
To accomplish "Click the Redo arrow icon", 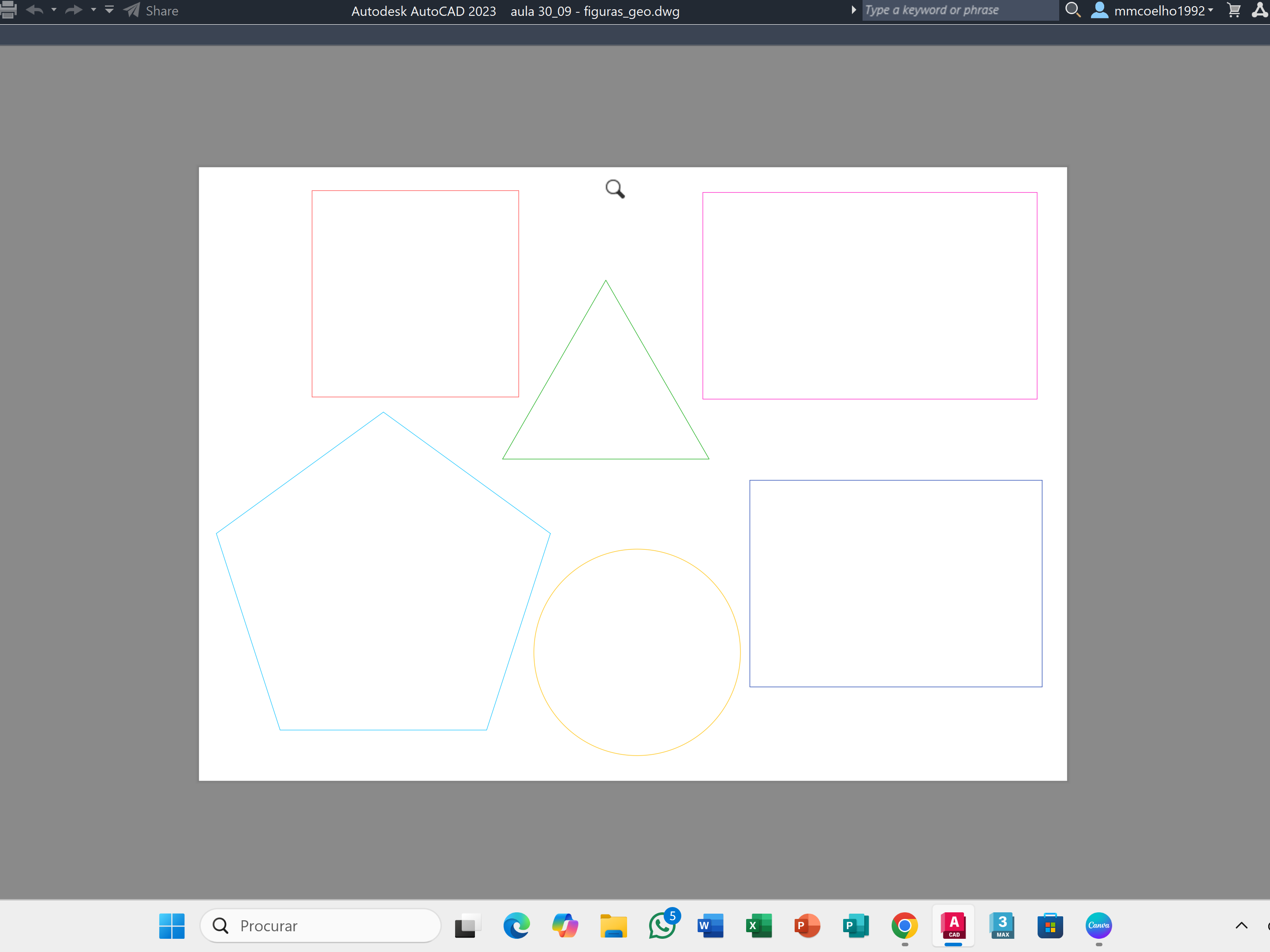I will pyautogui.click(x=74, y=10).
